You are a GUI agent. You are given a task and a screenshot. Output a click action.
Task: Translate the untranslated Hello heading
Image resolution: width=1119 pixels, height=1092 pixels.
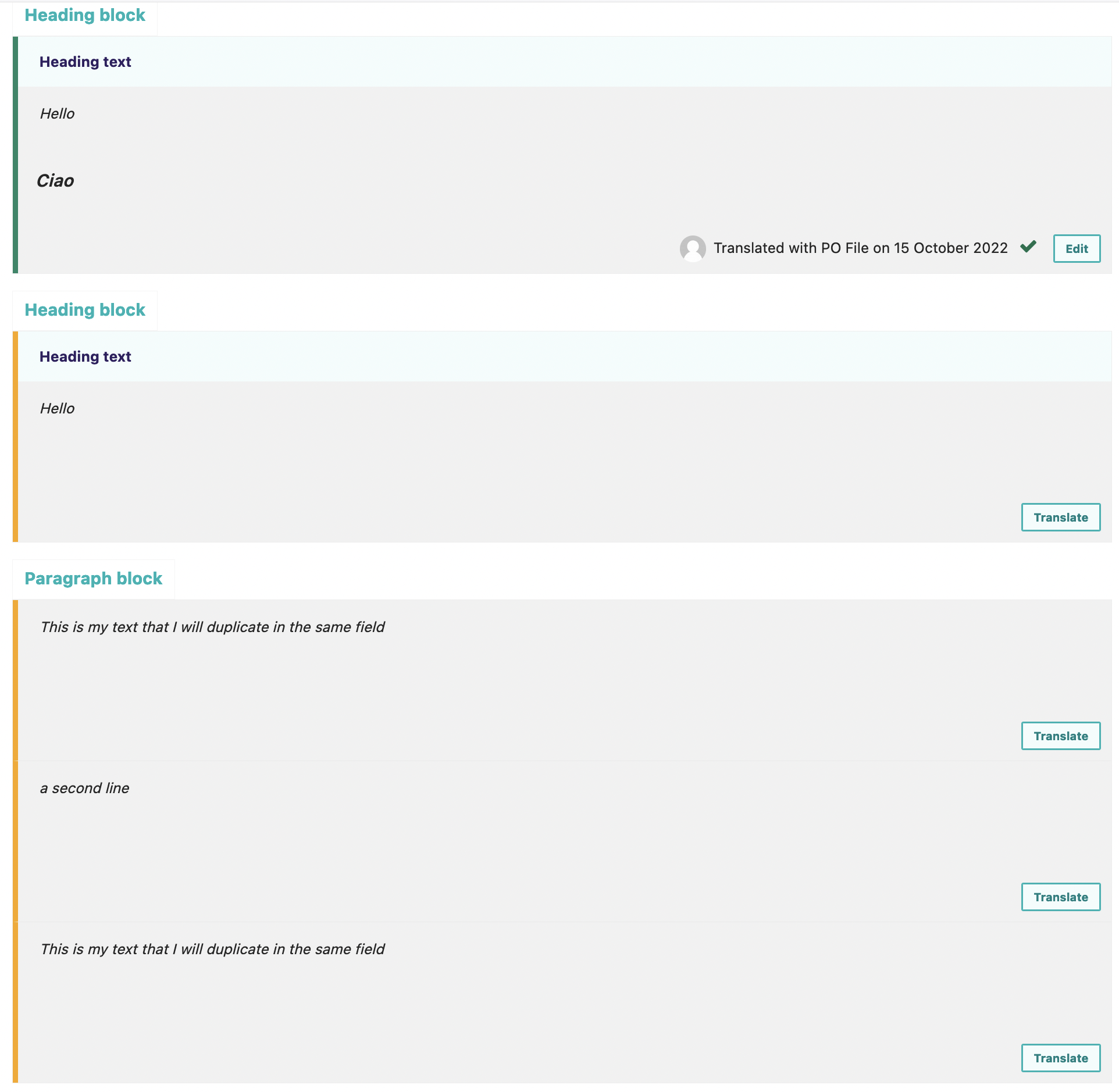[x=1060, y=518]
